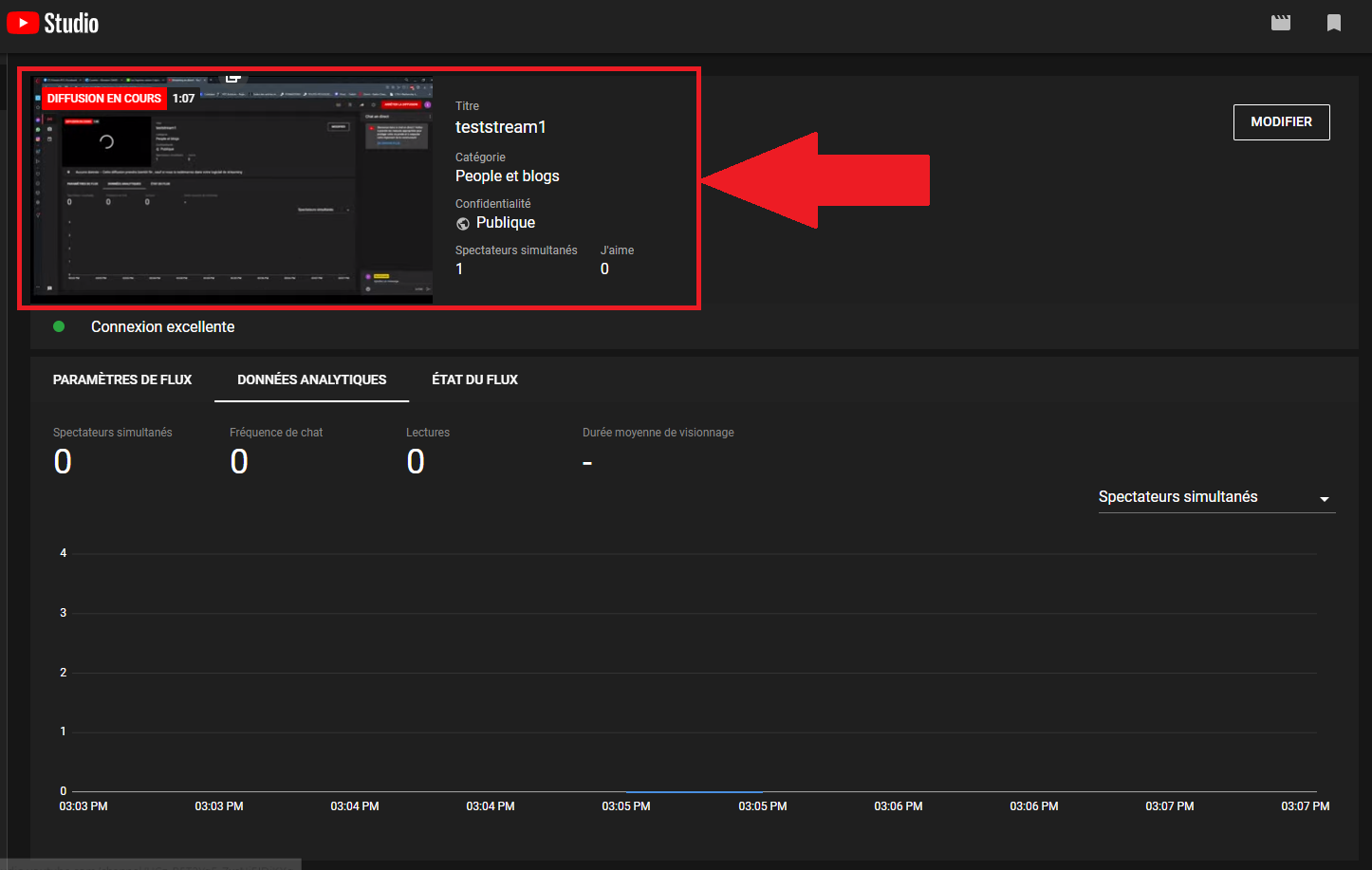Click the globe icon beside Publique
This screenshot has height=870, width=1372.
click(x=463, y=224)
